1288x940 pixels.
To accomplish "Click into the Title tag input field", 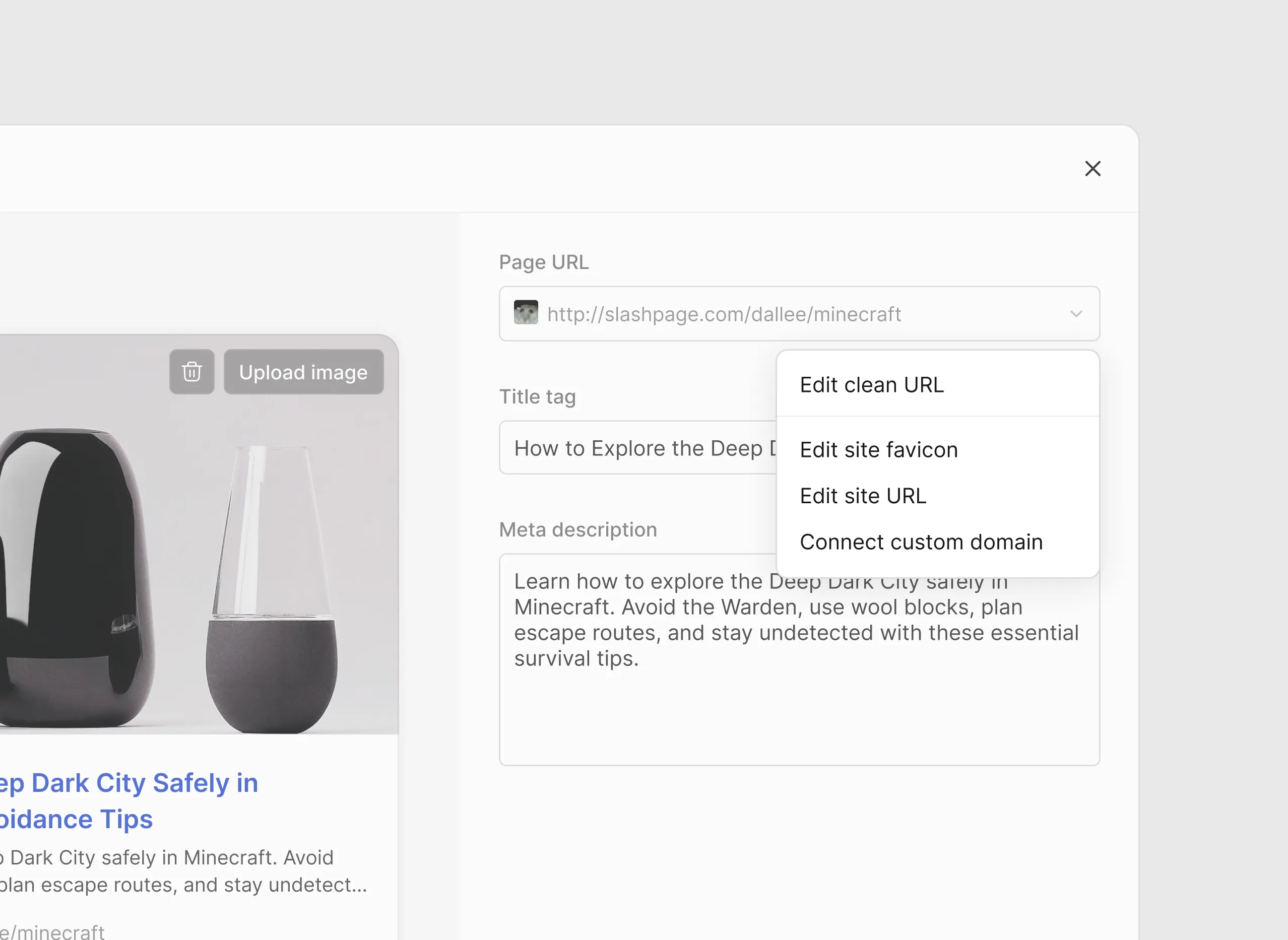I will point(637,448).
